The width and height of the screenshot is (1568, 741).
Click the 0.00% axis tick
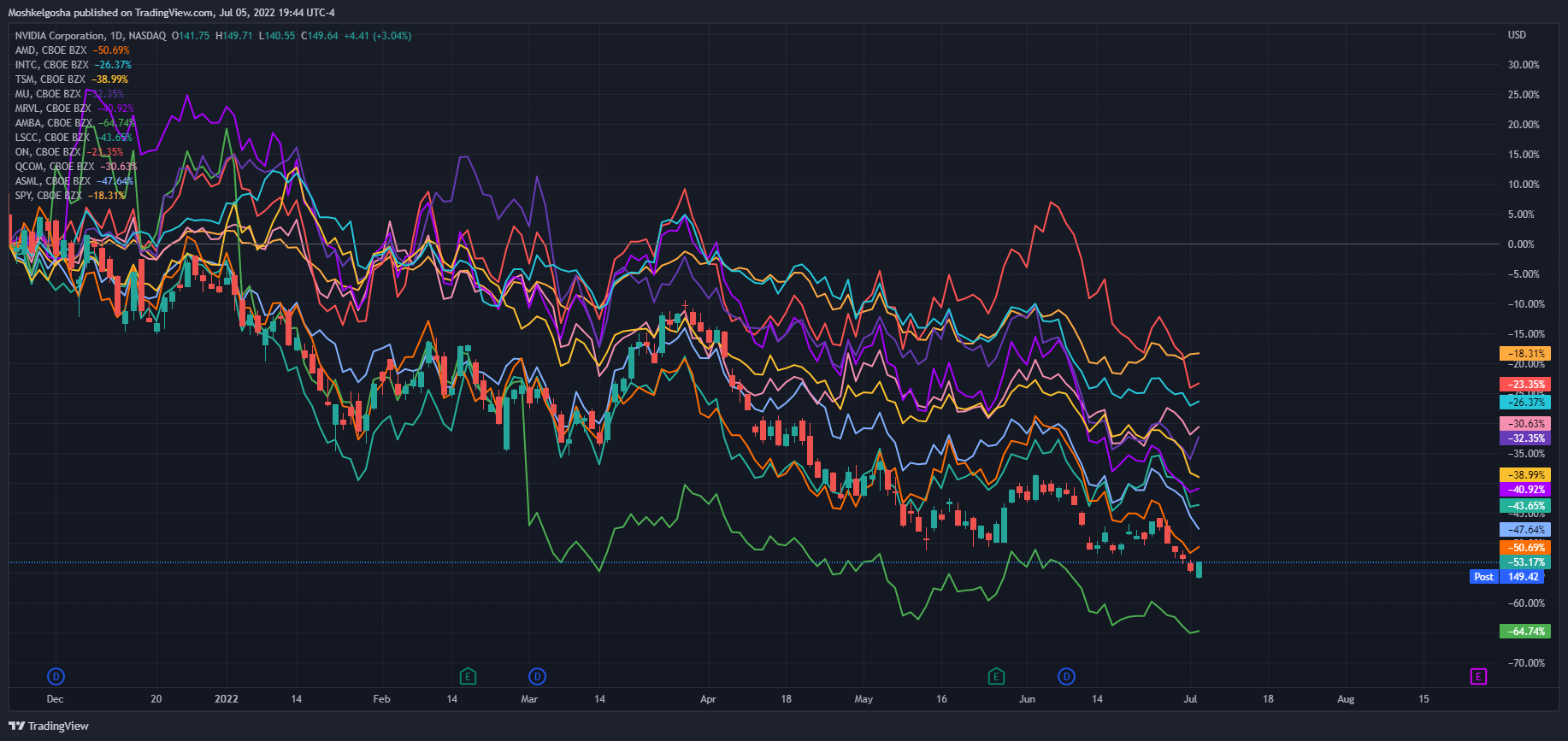point(1521,244)
